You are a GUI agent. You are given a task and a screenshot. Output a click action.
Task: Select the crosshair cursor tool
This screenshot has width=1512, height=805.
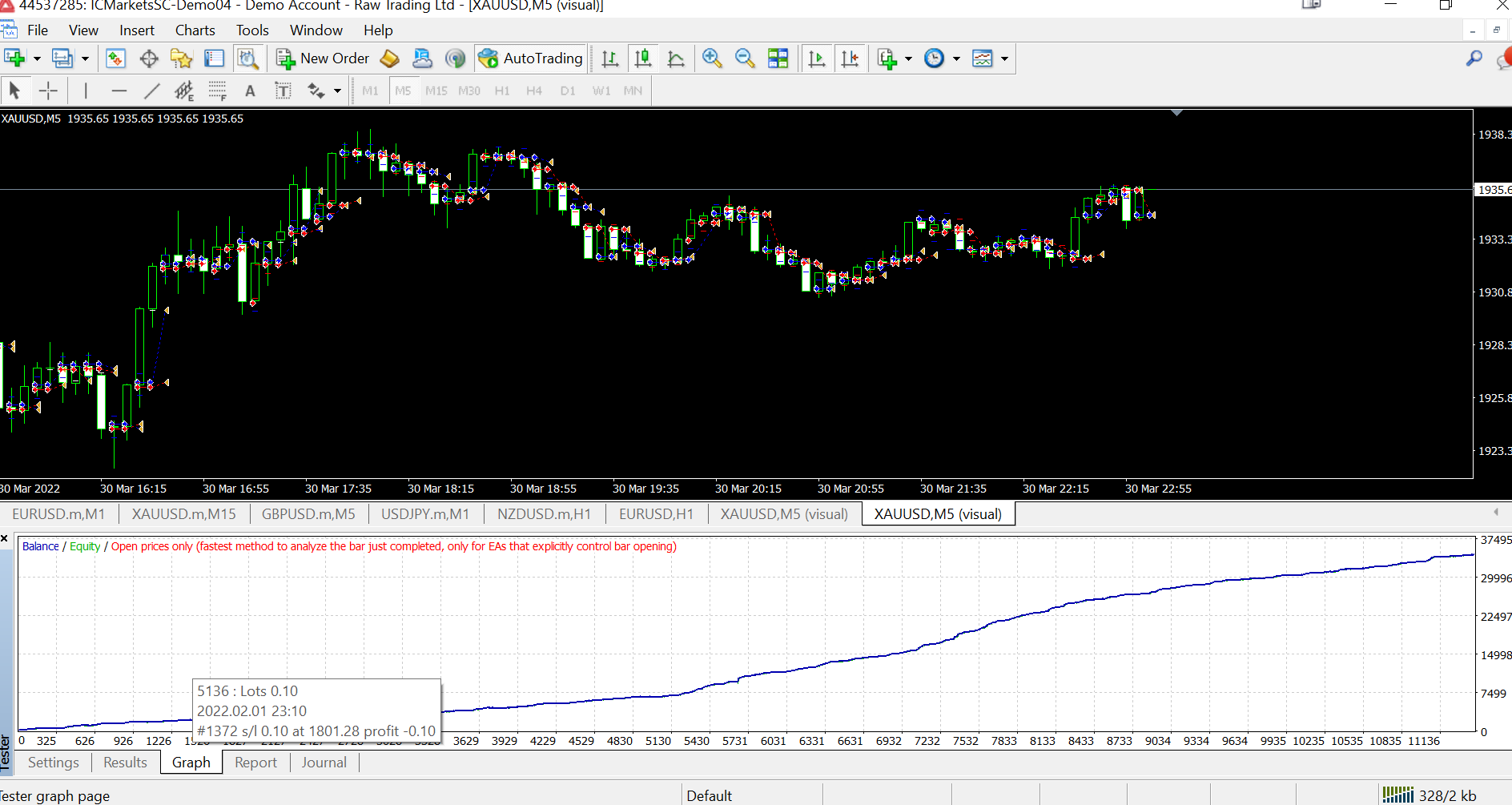click(x=48, y=91)
